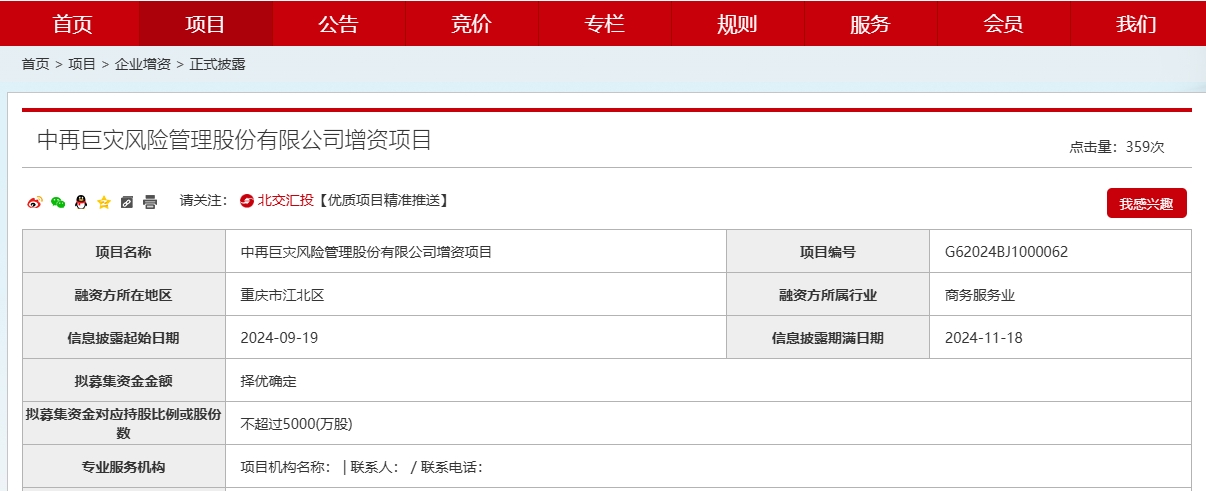Go to 项目 in the breadcrumb
Screen dimensions: 1206x491
pyautogui.click(x=82, y=64)
